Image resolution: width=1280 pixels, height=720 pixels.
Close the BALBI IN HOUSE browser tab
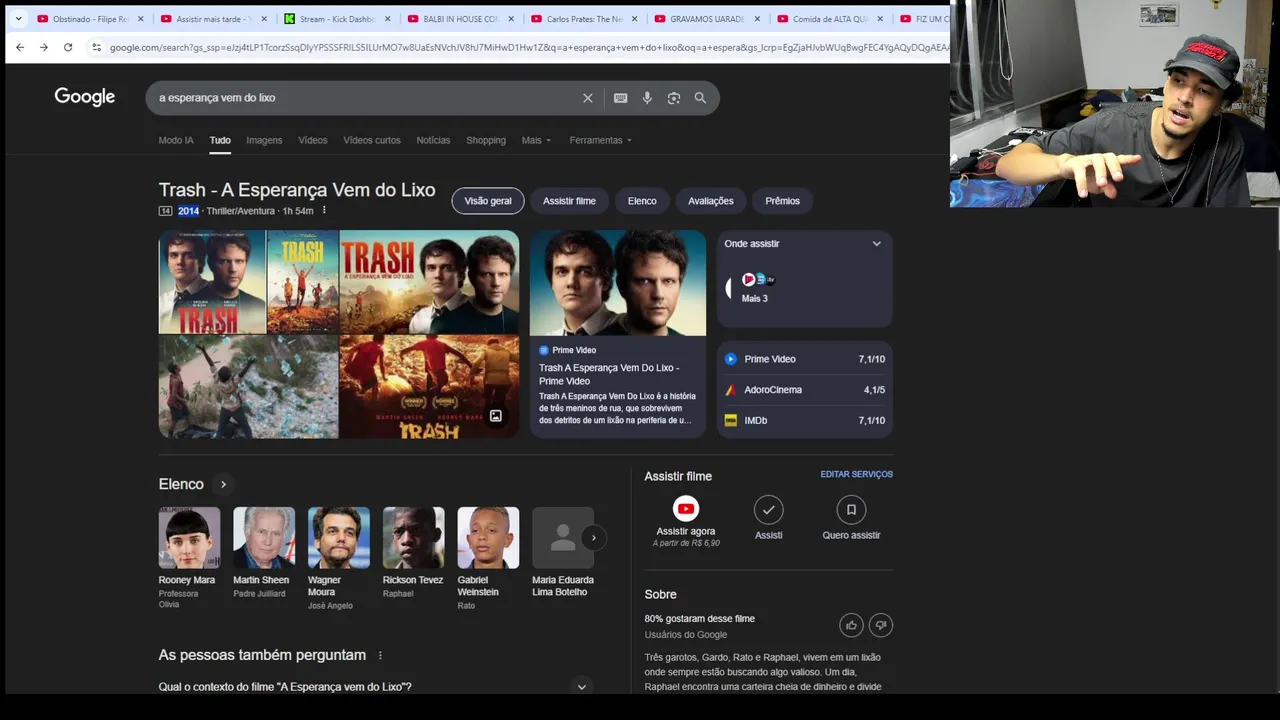[x=511, y=19]
